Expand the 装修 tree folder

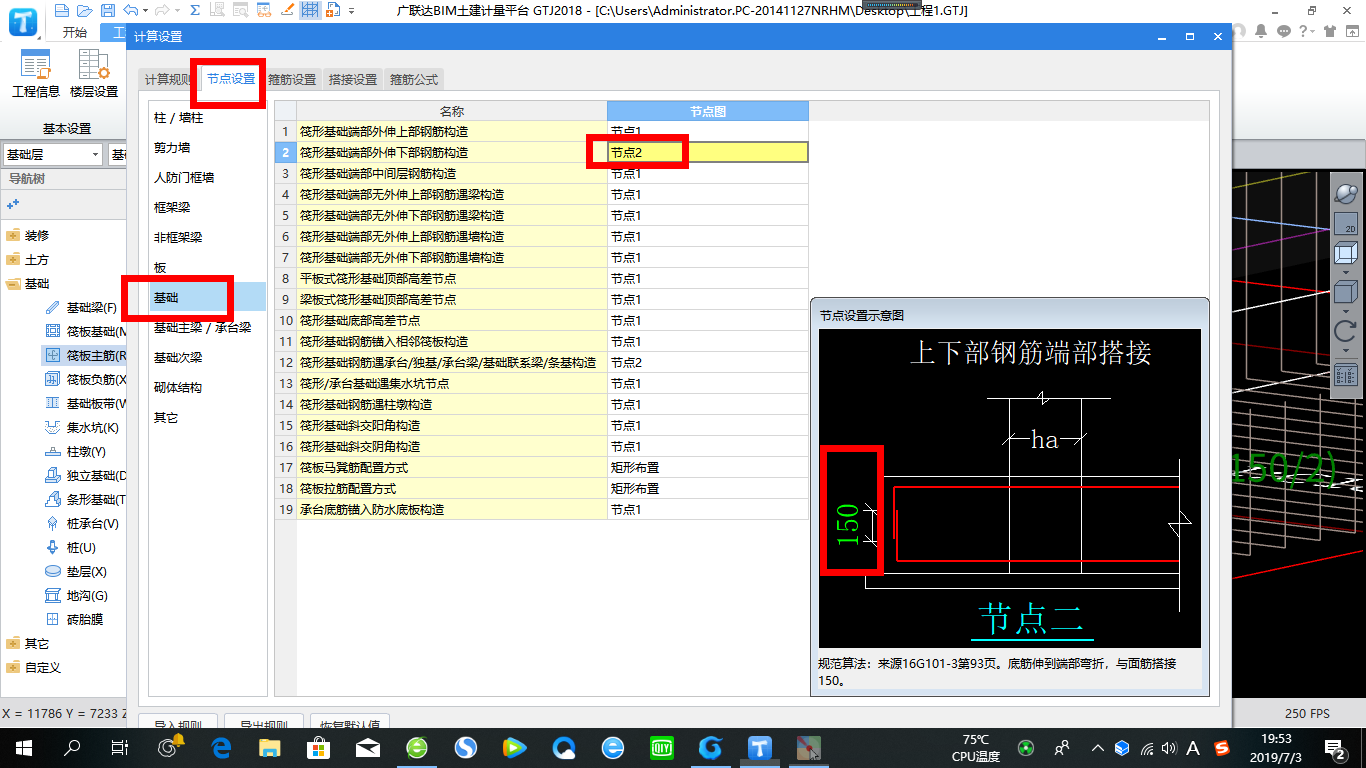tap(13, 236)
